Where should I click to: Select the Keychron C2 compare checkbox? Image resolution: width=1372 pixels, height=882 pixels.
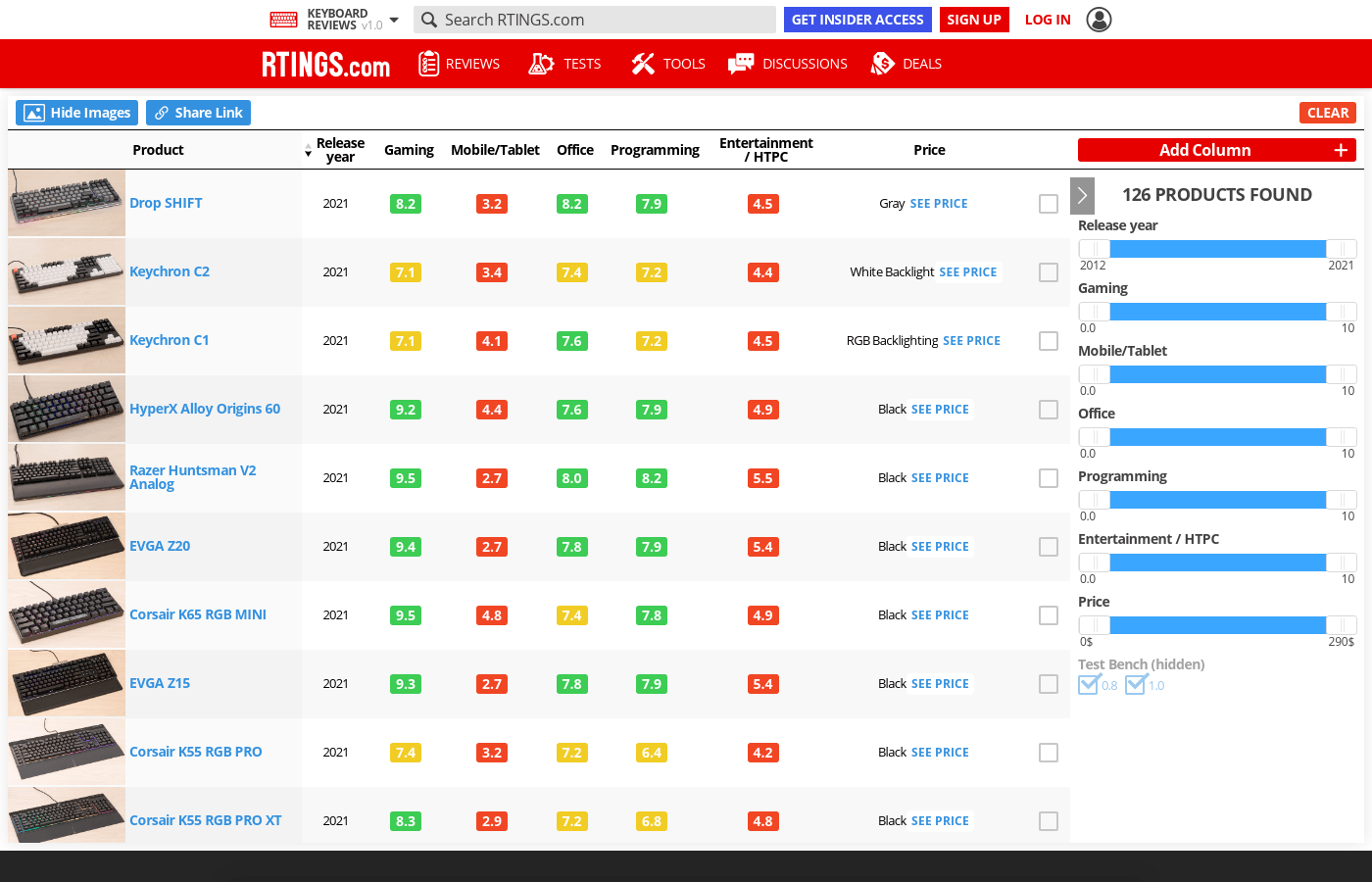(1049, 272)
